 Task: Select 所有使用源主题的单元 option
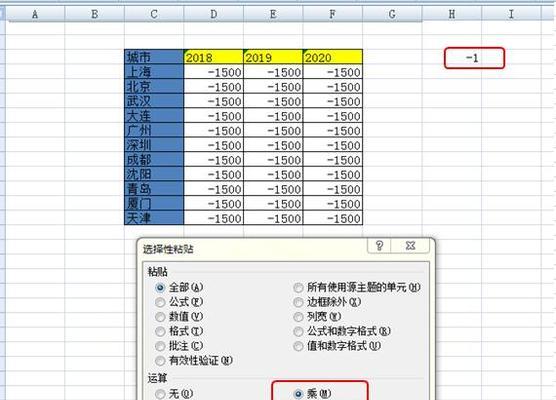pyautogui.click(x=299, y=288)
